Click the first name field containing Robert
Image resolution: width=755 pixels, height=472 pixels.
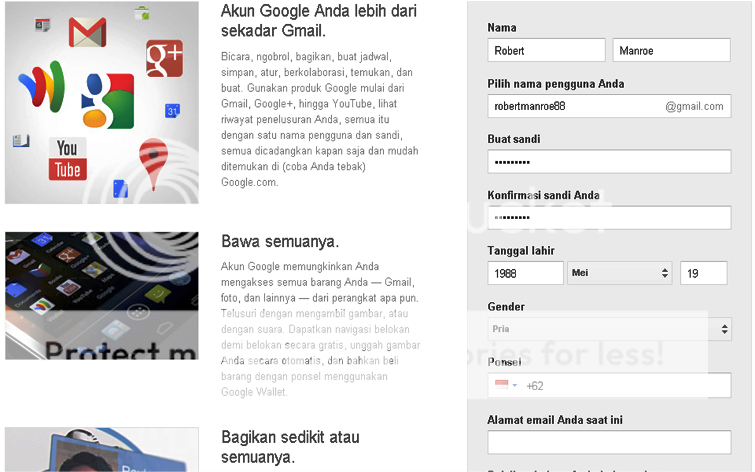tap(547, 50)
